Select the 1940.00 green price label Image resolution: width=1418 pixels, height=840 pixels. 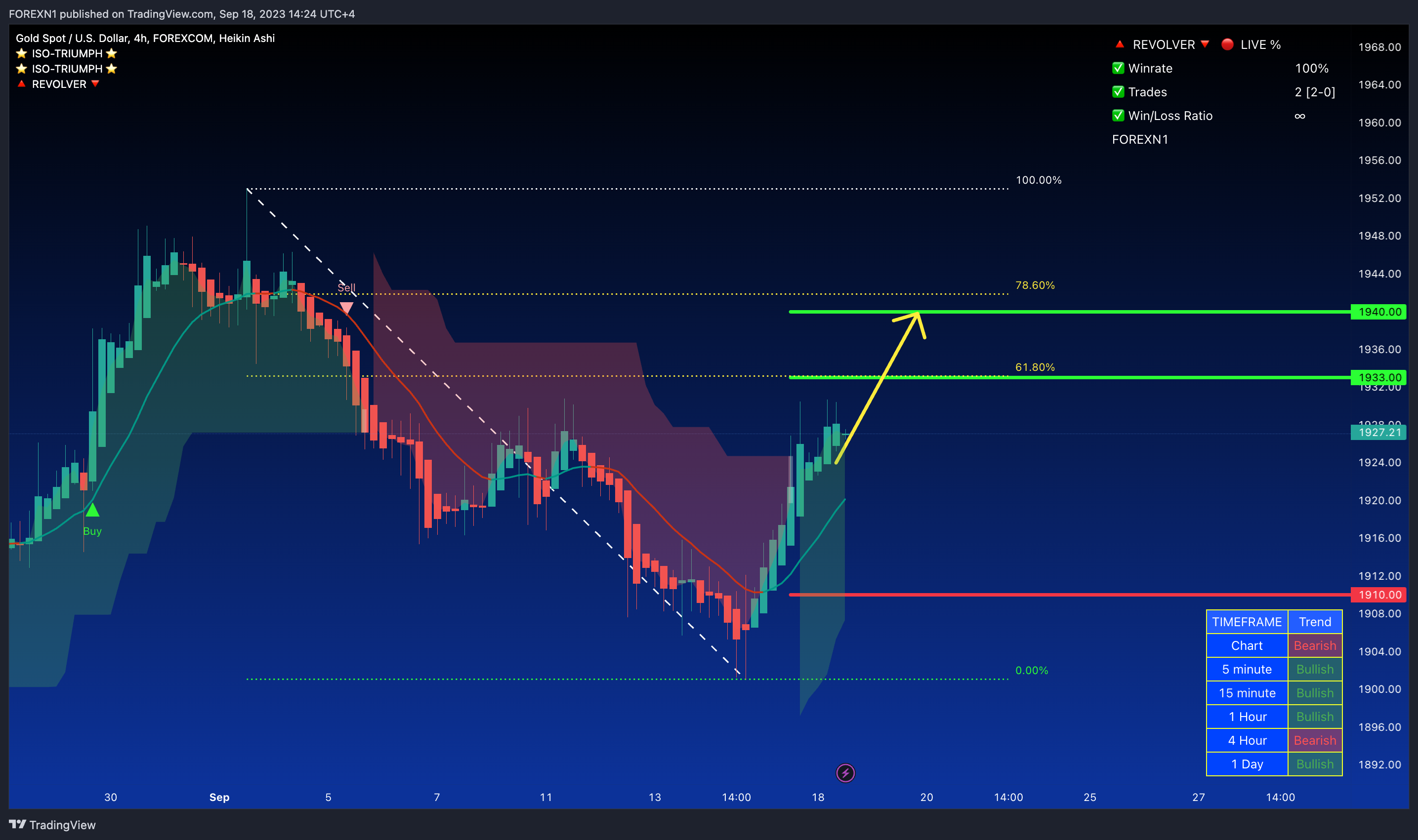pos(1379,312)
